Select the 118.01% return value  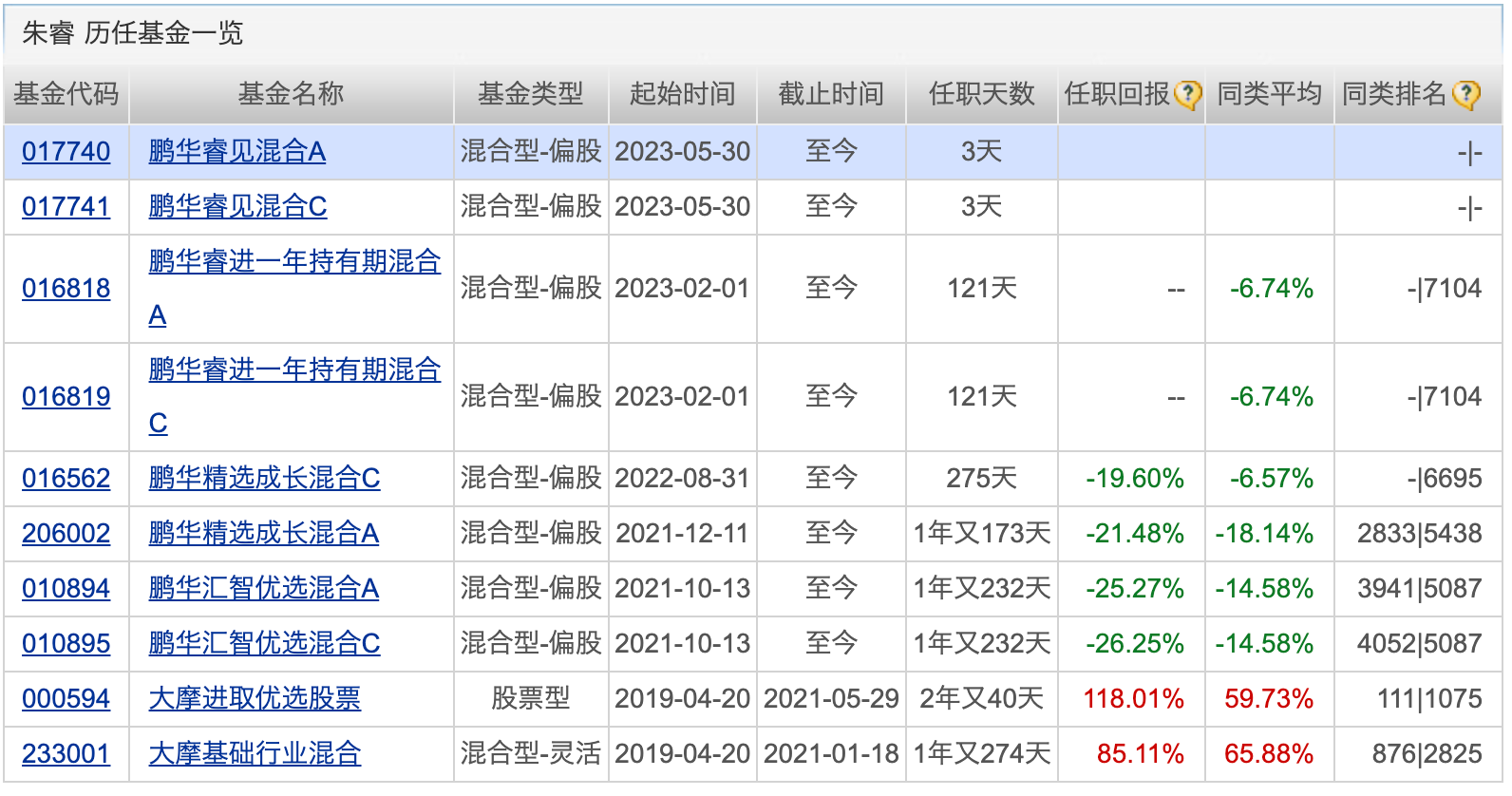[x=1134, y=699]
